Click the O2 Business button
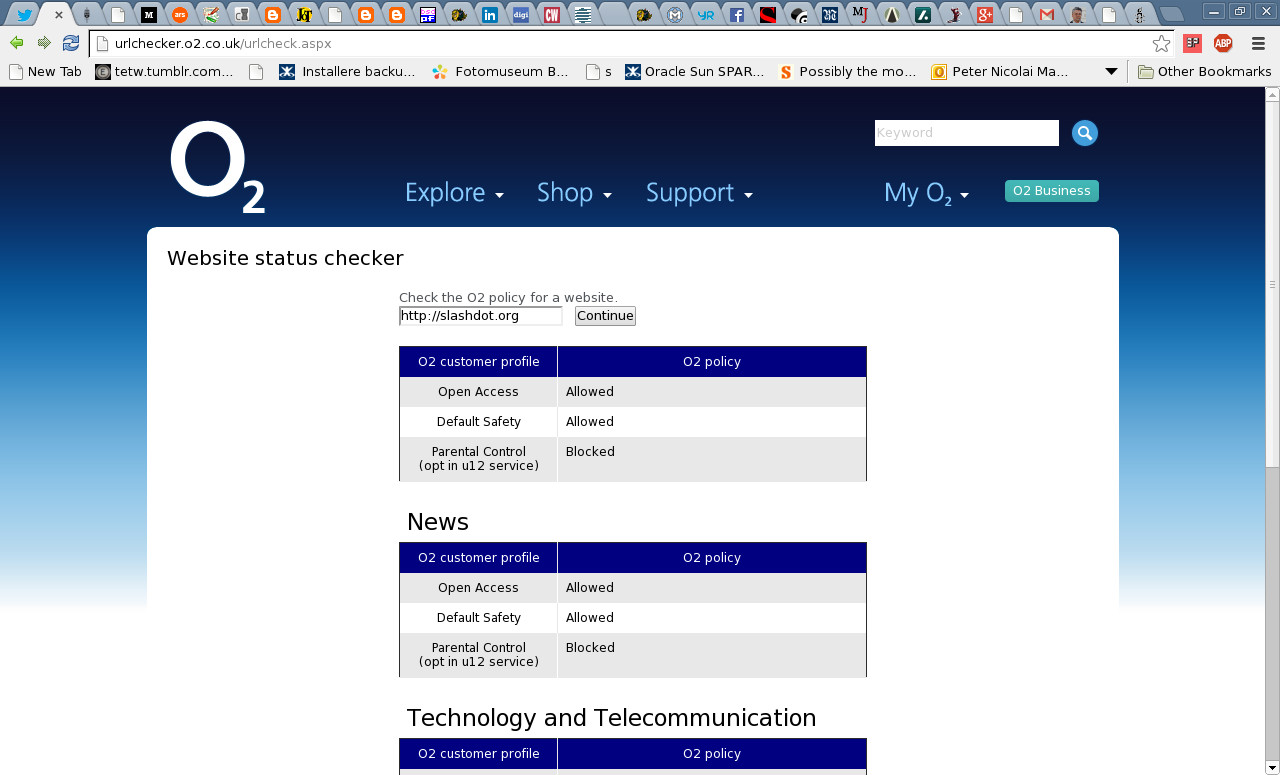Image resolution: width=1280 pixels, height=775 pixels. 1052,191
